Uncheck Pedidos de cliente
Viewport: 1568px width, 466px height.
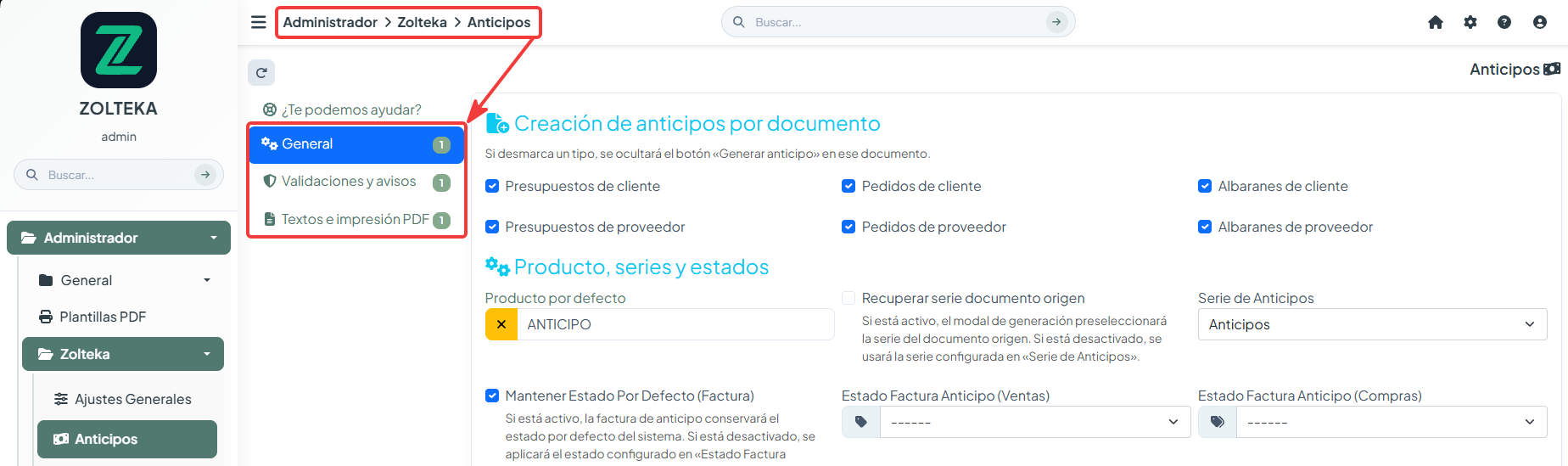coord(848,186)
